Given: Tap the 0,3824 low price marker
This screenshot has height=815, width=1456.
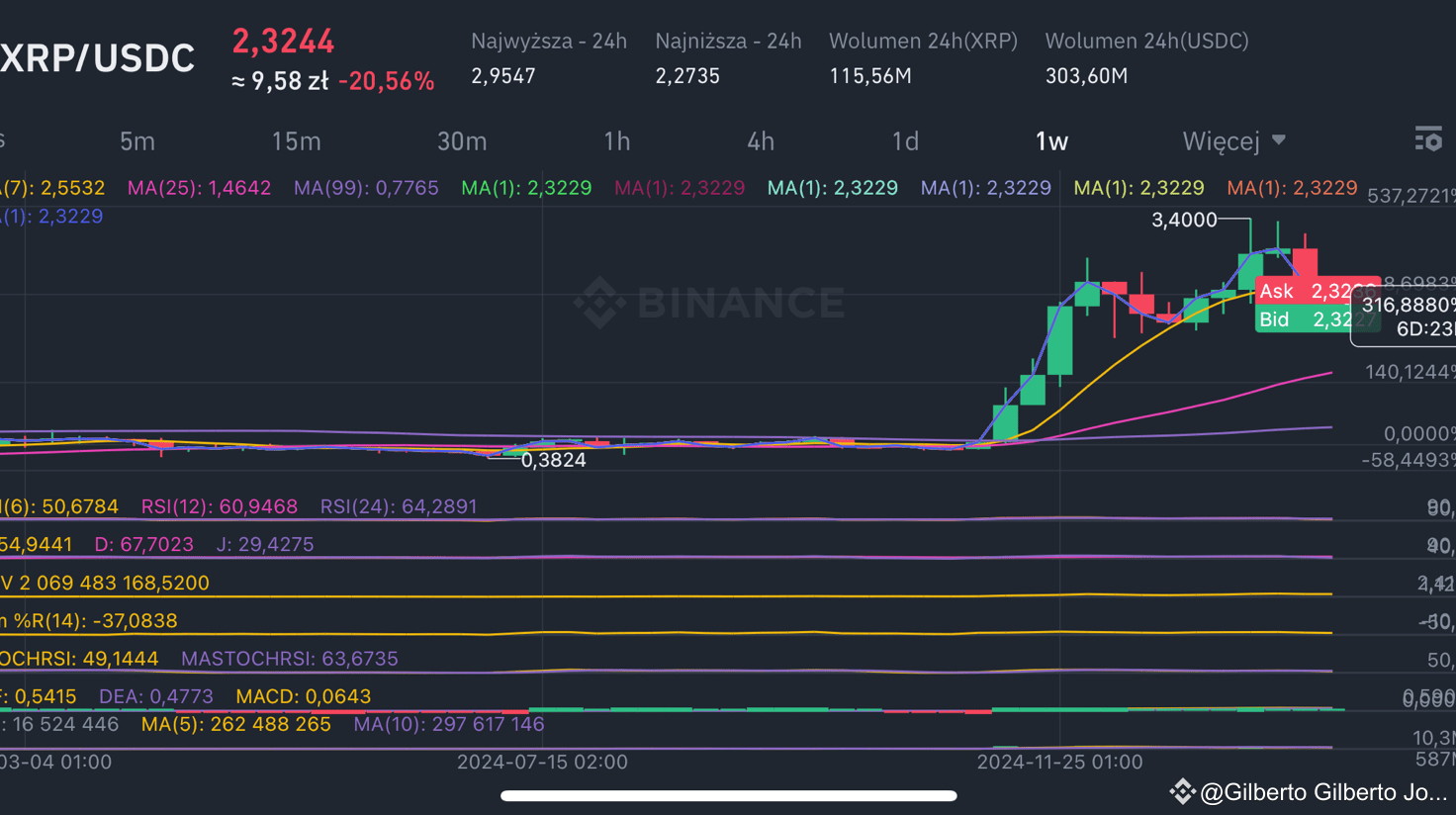Looking at the screenshot, I should (x=553, y=460).
